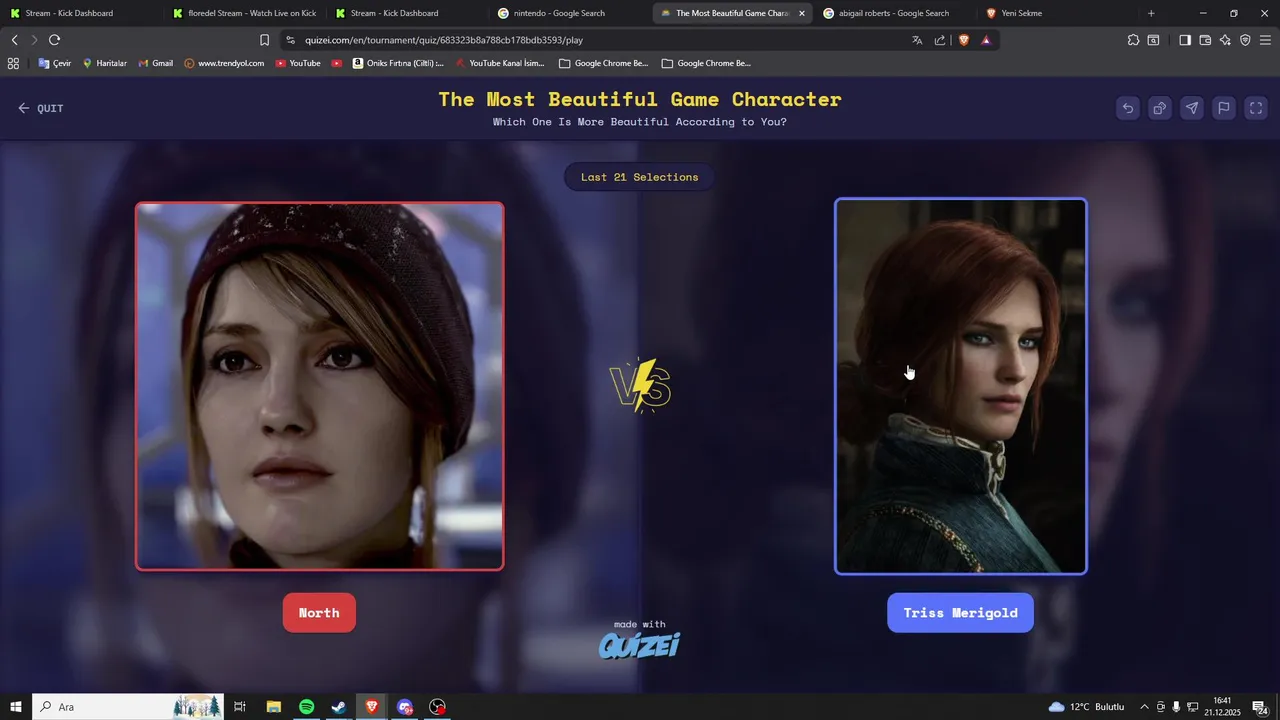
Task: Open the apps grid in bookmarks bar
Action: click(13, 63)
